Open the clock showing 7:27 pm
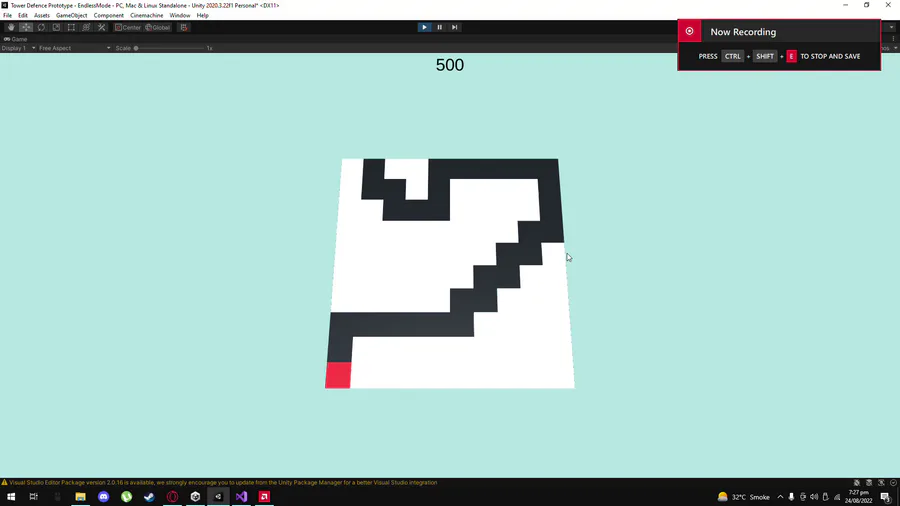This screenshot has height=506, width=900. click(x=859, y=497)
